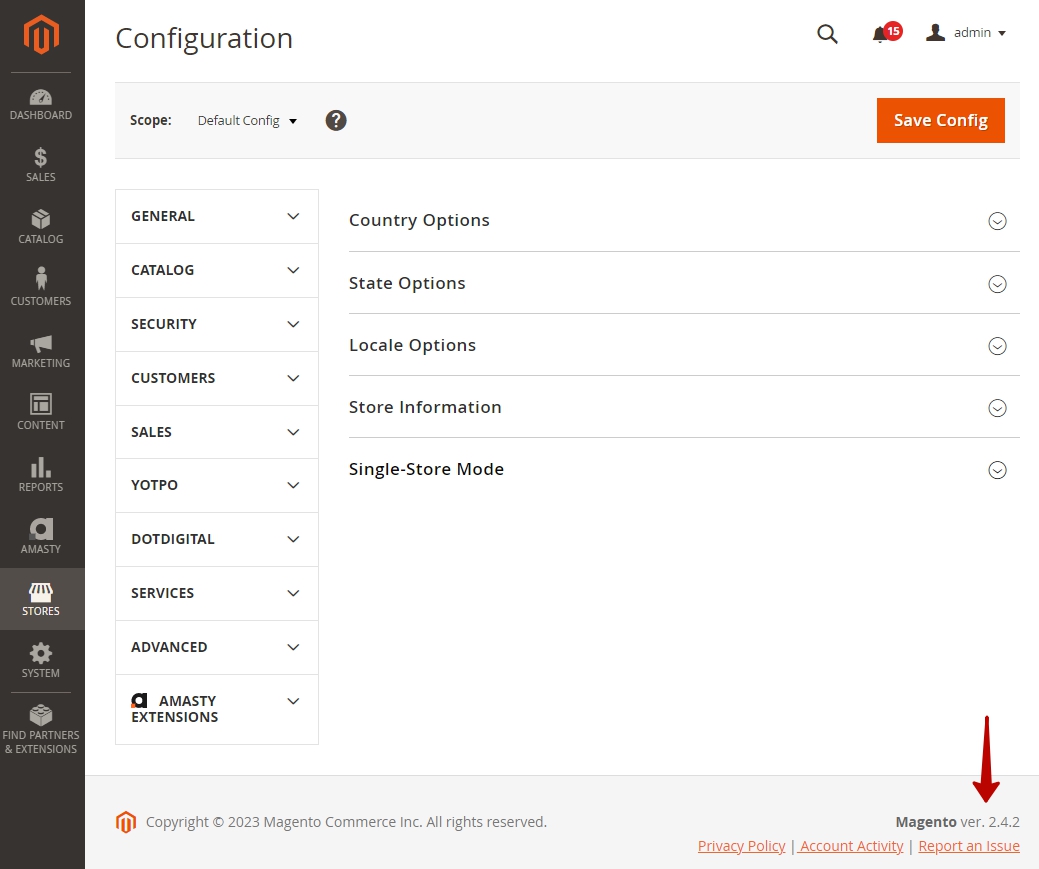Click the scope help question mark icon
This screenshot has height=869, width=1039.
[x=336, y=121]
